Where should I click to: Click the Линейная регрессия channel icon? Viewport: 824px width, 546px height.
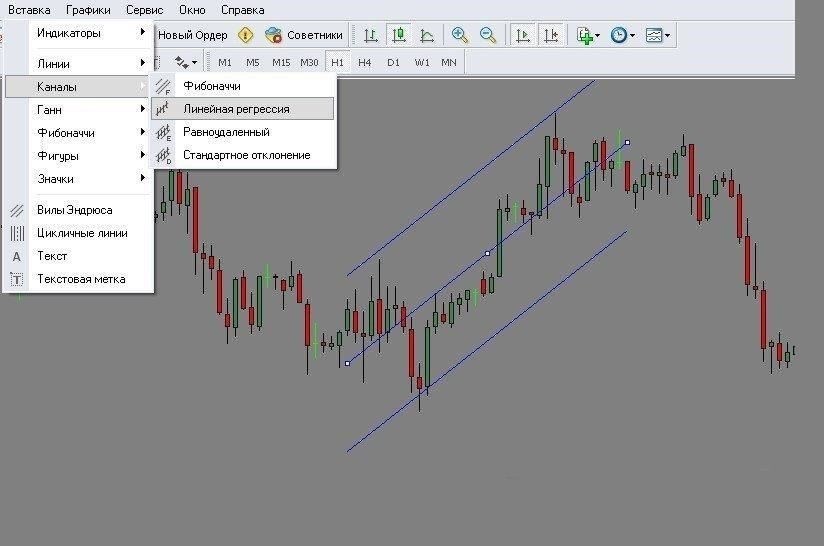pyautogui.click(x=163, y=109)
